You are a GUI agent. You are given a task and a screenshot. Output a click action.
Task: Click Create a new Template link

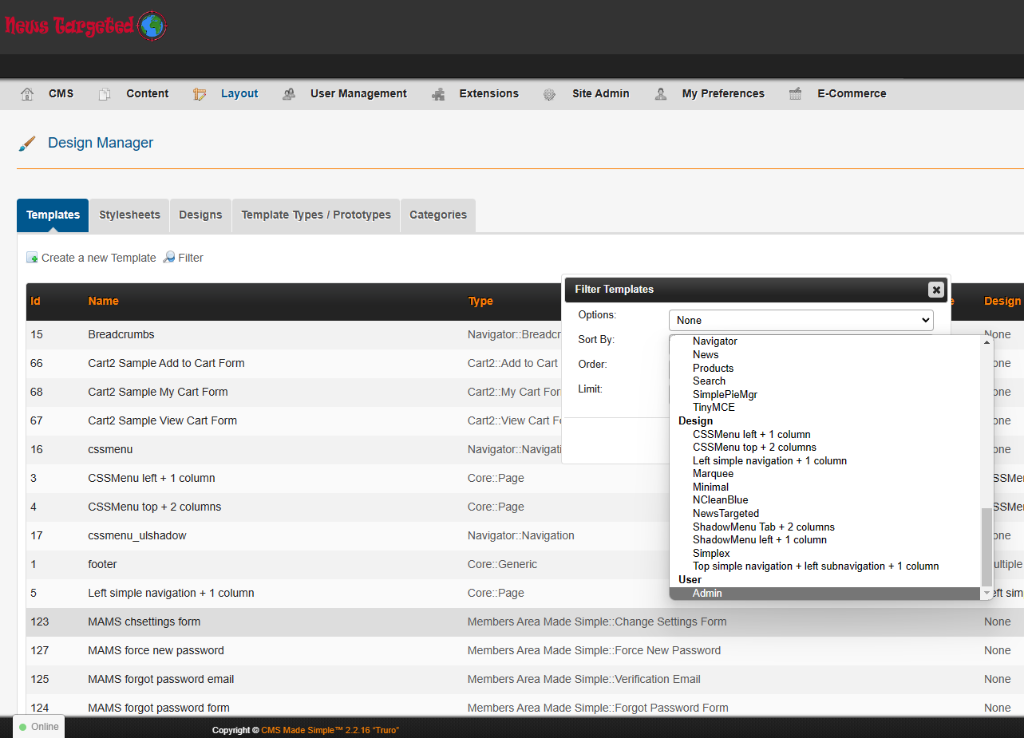[98, 258]
